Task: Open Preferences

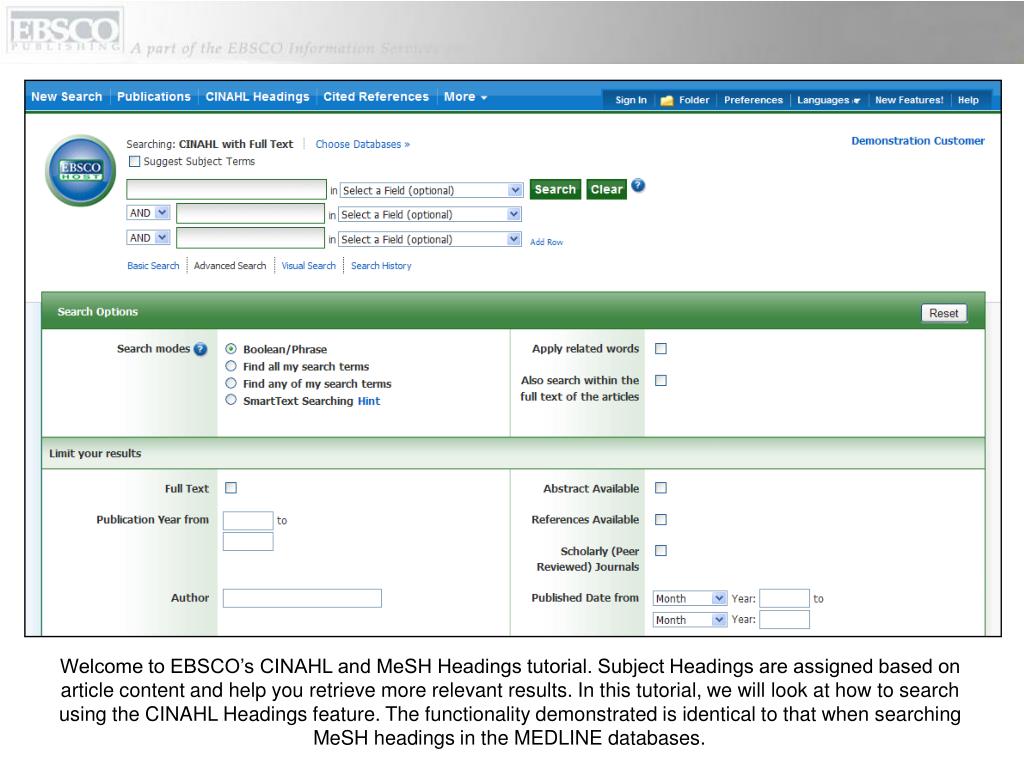Action: click(x=753, y=100)
